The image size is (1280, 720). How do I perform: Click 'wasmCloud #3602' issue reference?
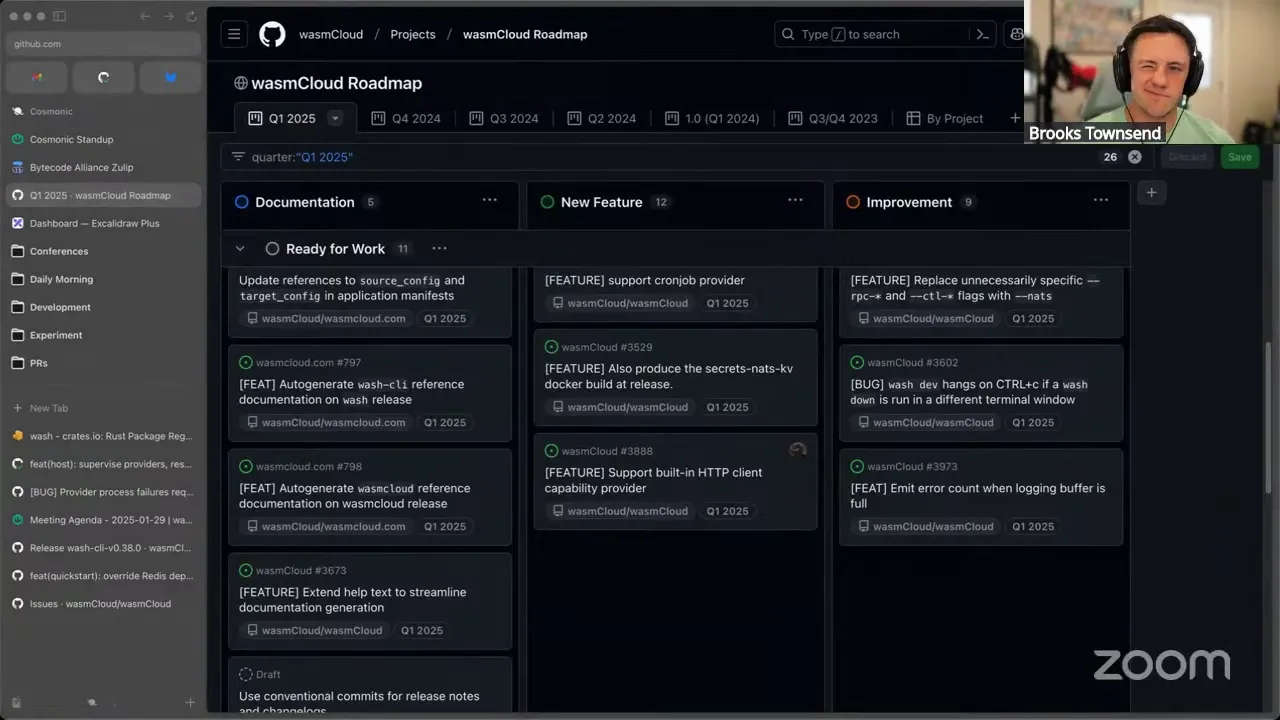[x=912, y=362]
